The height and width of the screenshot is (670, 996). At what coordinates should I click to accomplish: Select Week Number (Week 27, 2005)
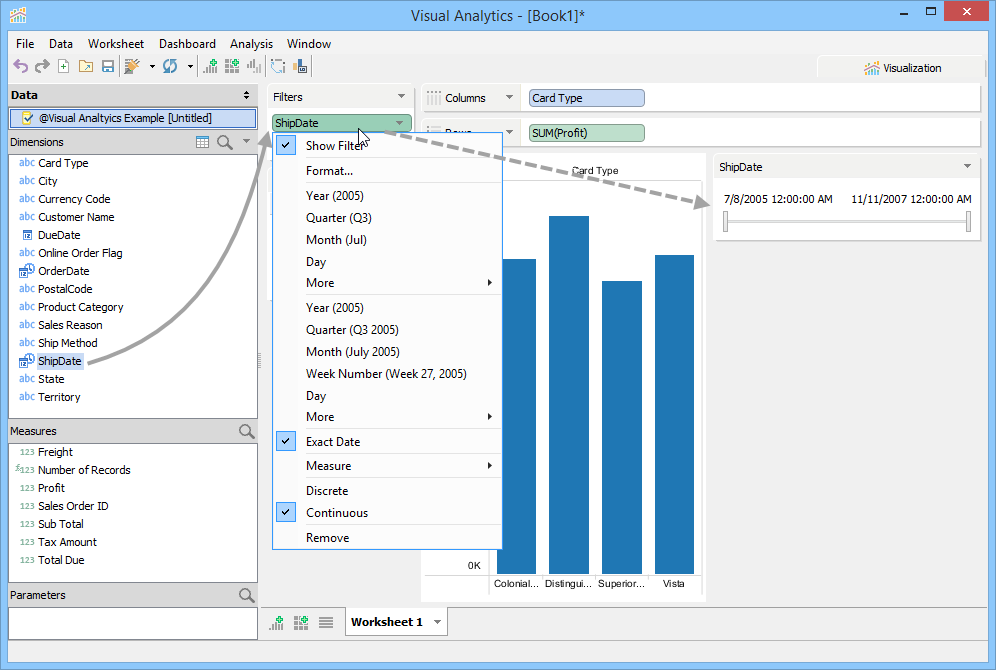(x=387, y=373)
